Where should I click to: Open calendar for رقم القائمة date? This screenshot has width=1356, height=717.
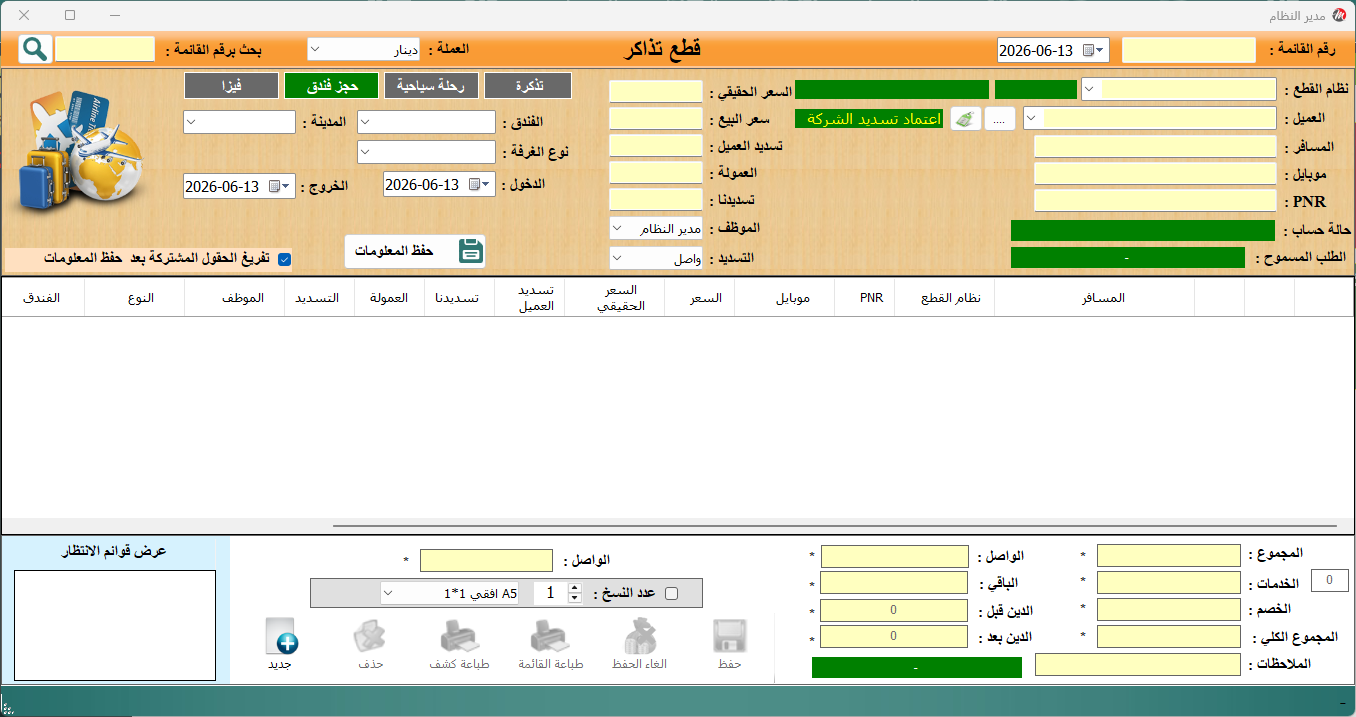[x=1087, y=50]
